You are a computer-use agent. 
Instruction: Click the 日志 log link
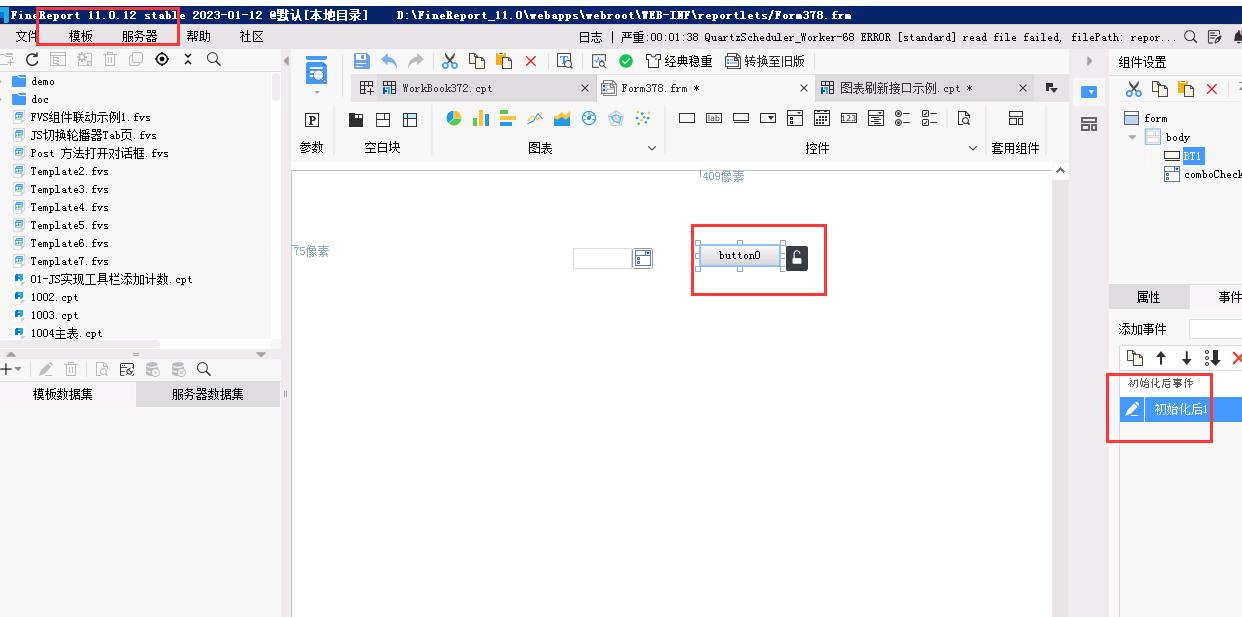pos(591,36)
